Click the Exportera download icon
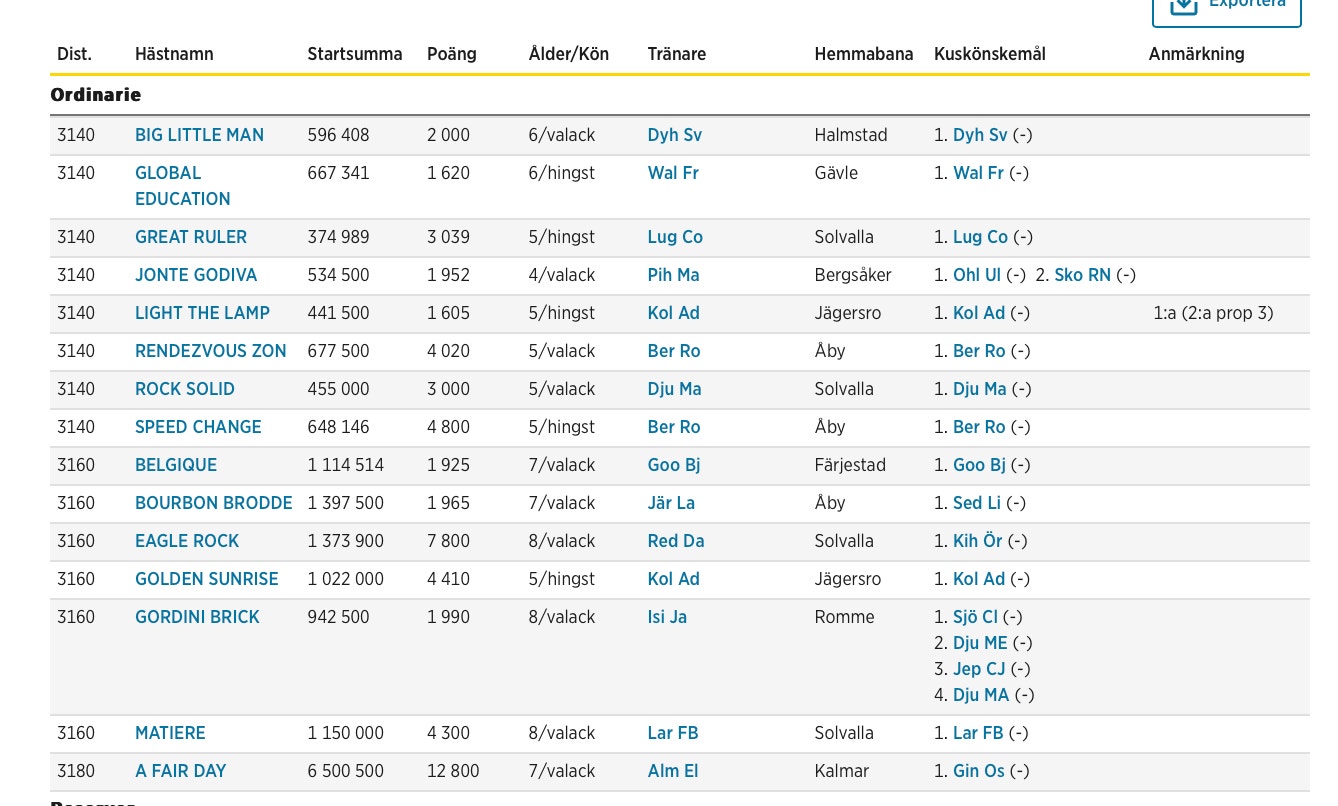 [1184, 5]
